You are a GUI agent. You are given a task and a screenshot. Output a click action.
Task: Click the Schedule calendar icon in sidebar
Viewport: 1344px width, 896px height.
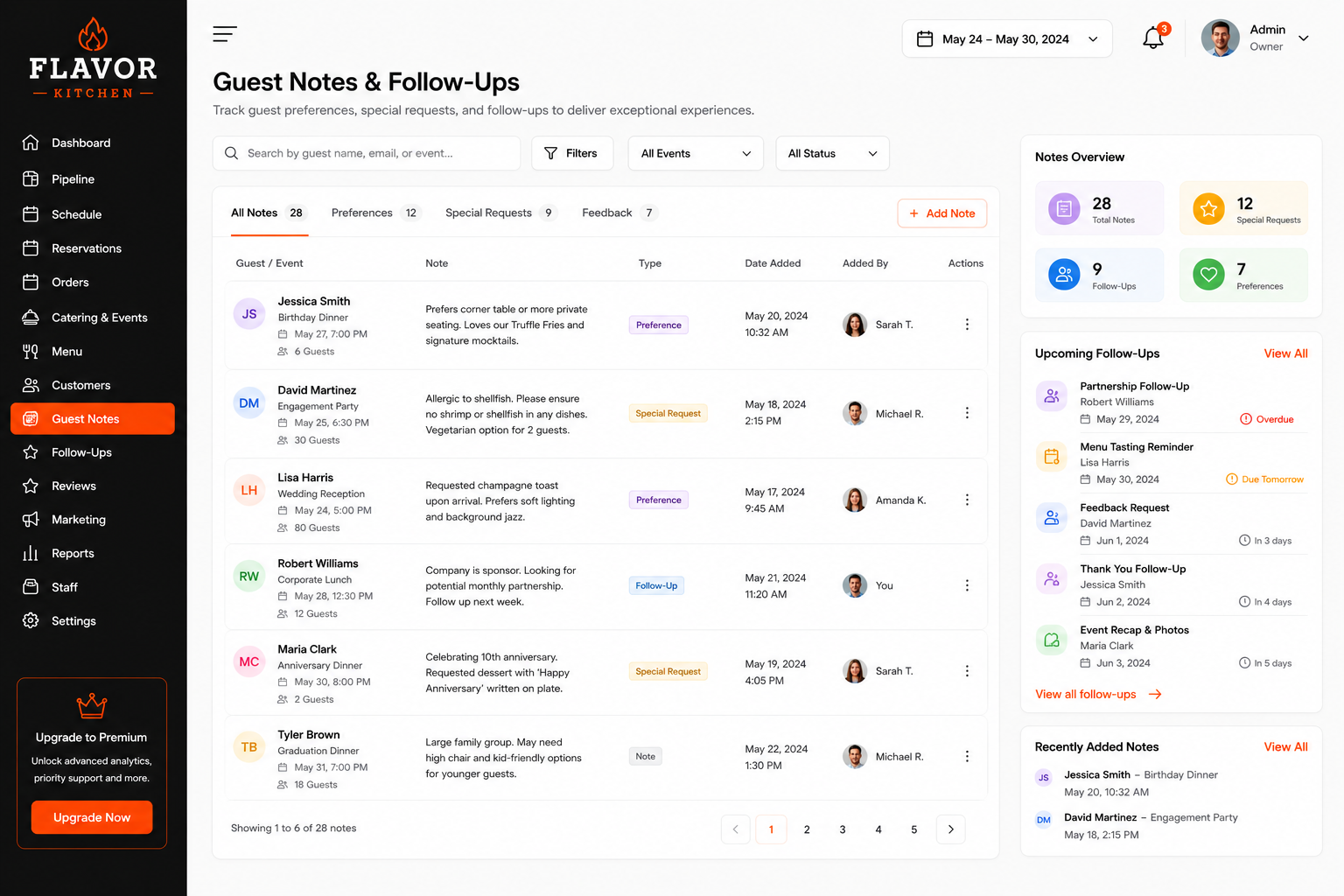point(31,213)
